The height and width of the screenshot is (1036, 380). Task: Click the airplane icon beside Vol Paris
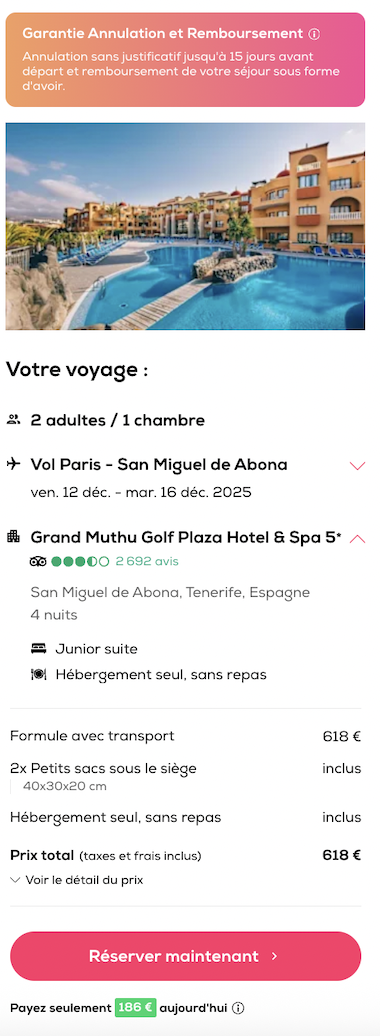[13, 464]
